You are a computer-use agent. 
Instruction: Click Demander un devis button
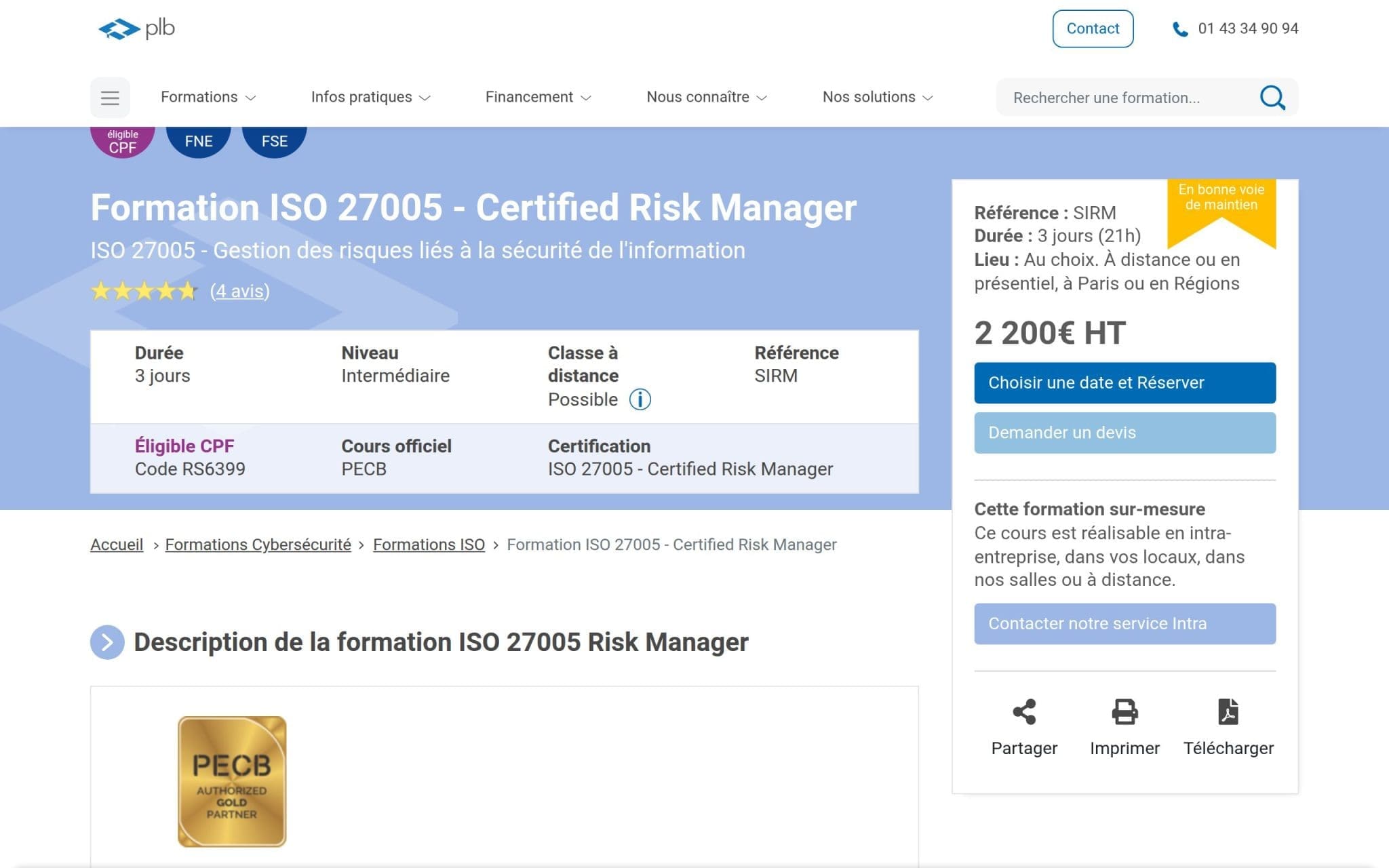point(1124,433)
